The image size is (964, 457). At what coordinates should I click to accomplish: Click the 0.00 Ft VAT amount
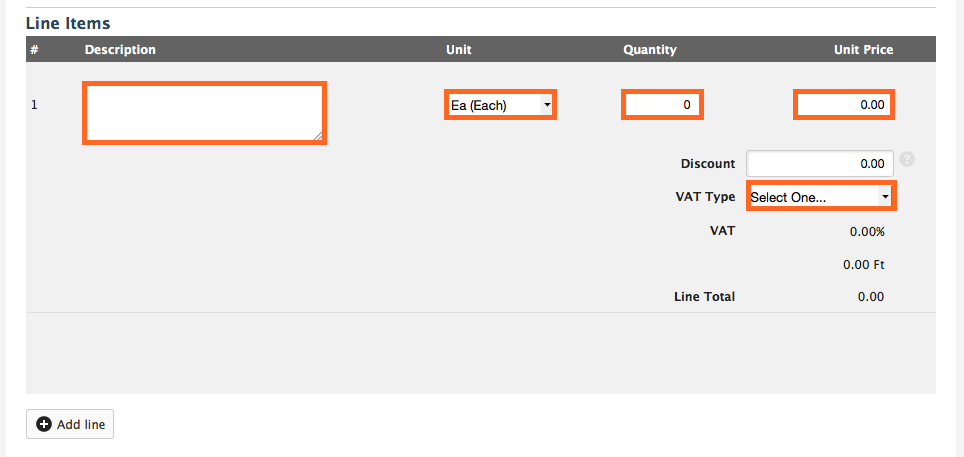(864, 265)
